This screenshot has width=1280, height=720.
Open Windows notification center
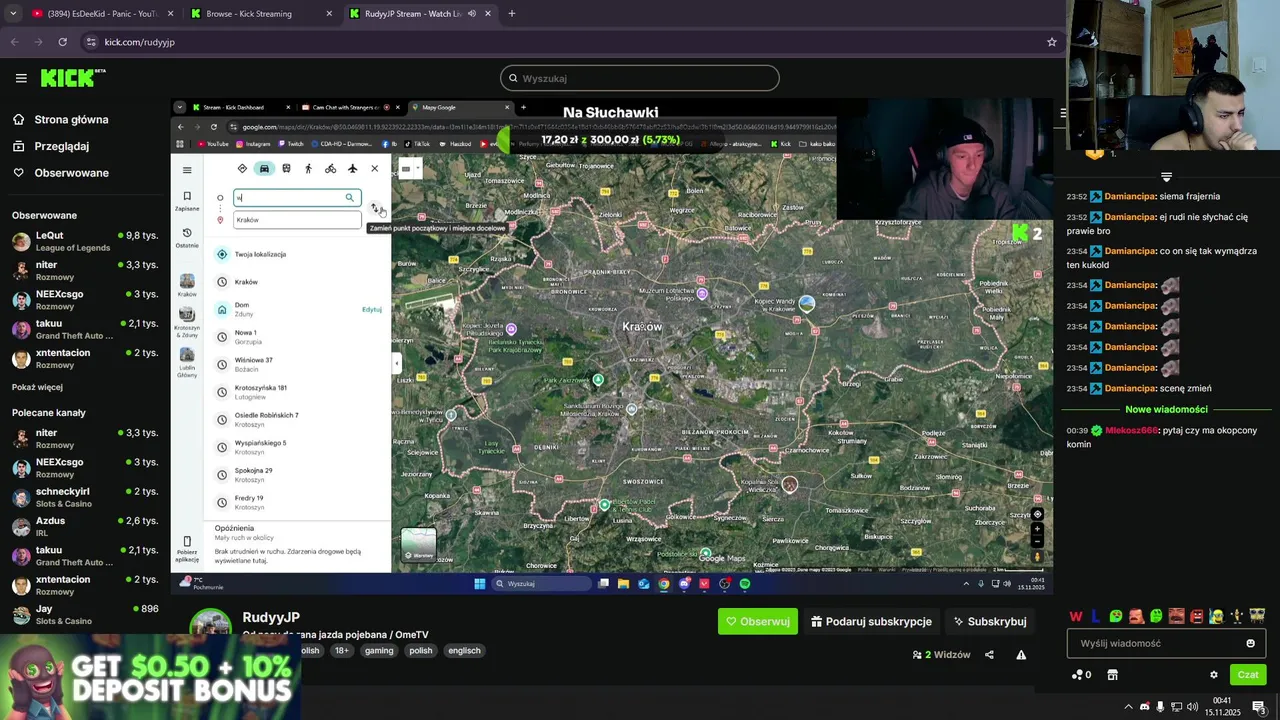[x=1259, y=707]
